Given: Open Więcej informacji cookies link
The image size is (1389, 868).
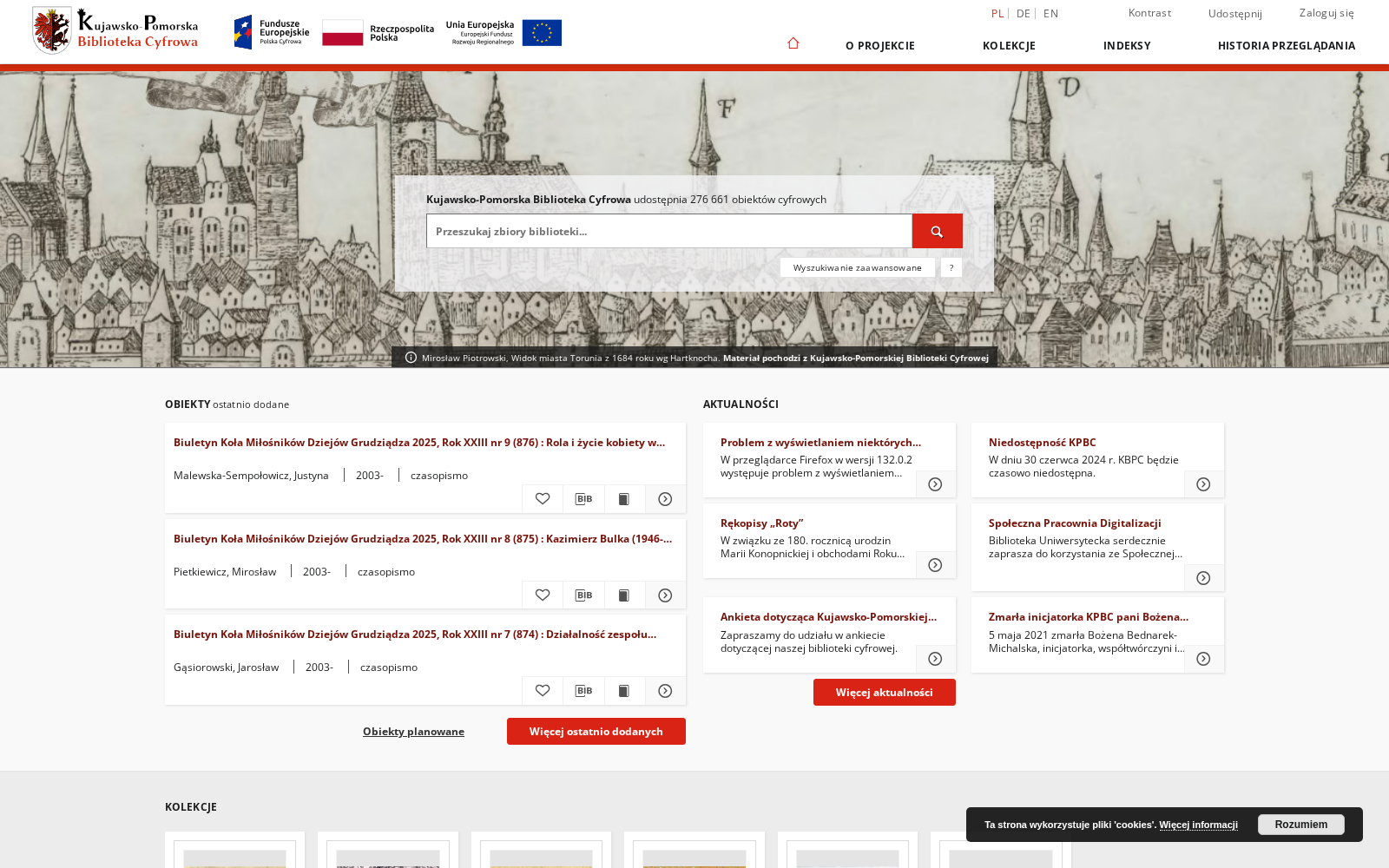Looking at the screenshot, I should coord(1199,825).
